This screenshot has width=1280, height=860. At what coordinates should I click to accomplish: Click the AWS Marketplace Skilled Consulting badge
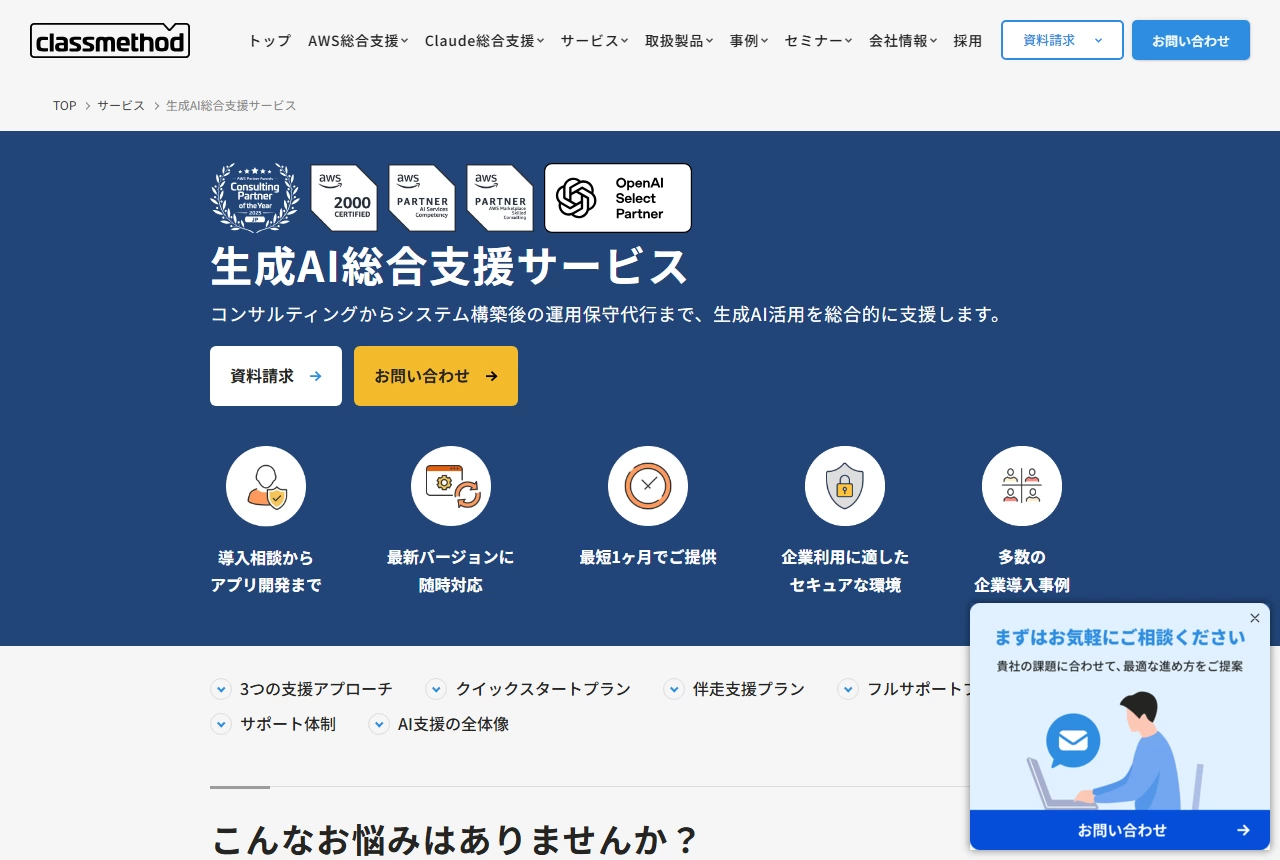click(500, 198)
